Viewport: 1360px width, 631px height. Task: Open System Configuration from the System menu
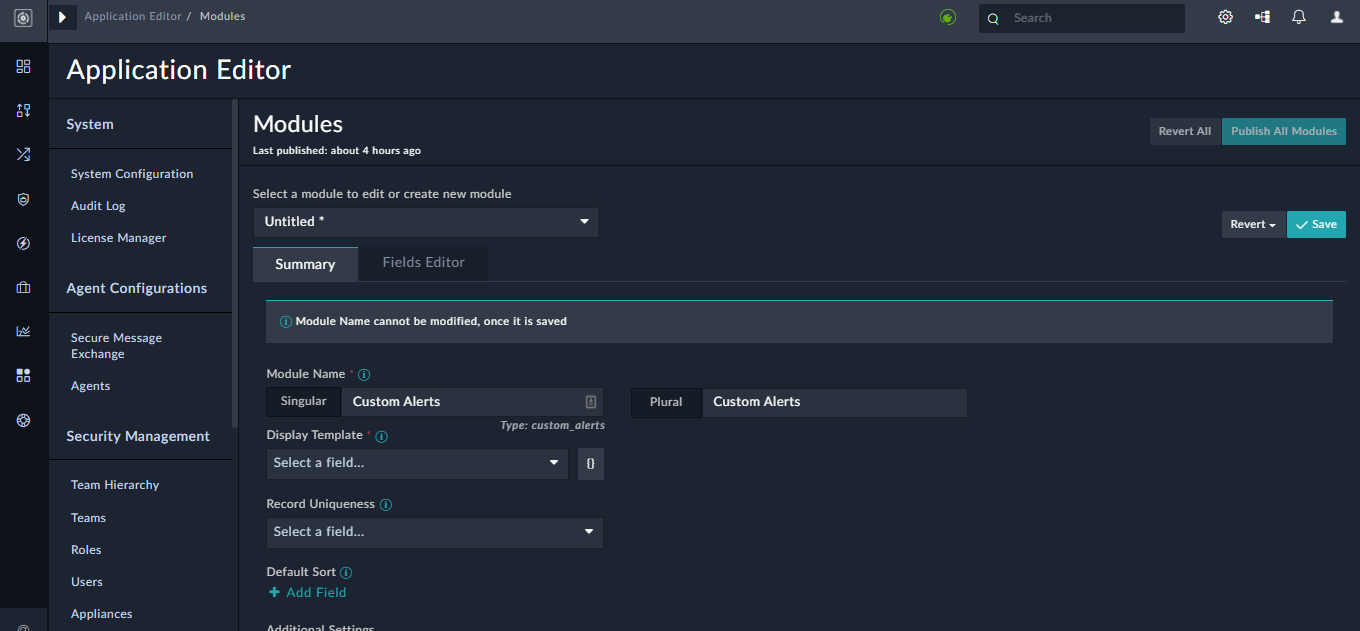[131, 173]
